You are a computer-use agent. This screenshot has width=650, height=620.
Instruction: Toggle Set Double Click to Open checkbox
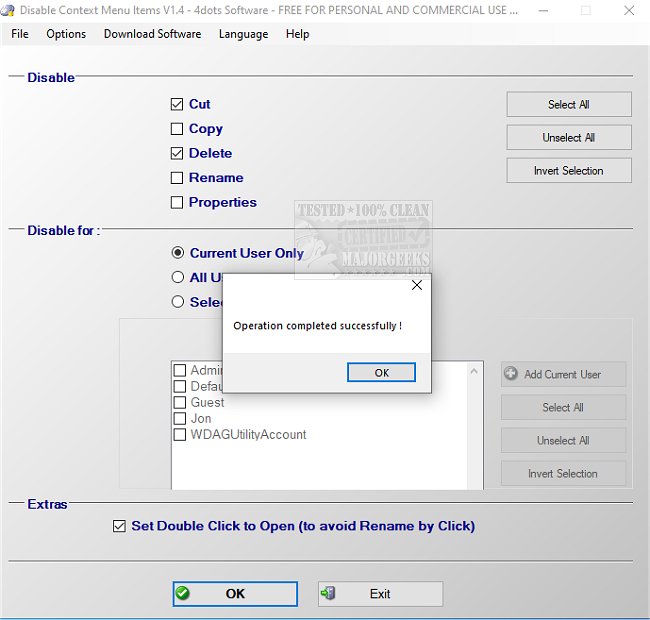point(119,526)
